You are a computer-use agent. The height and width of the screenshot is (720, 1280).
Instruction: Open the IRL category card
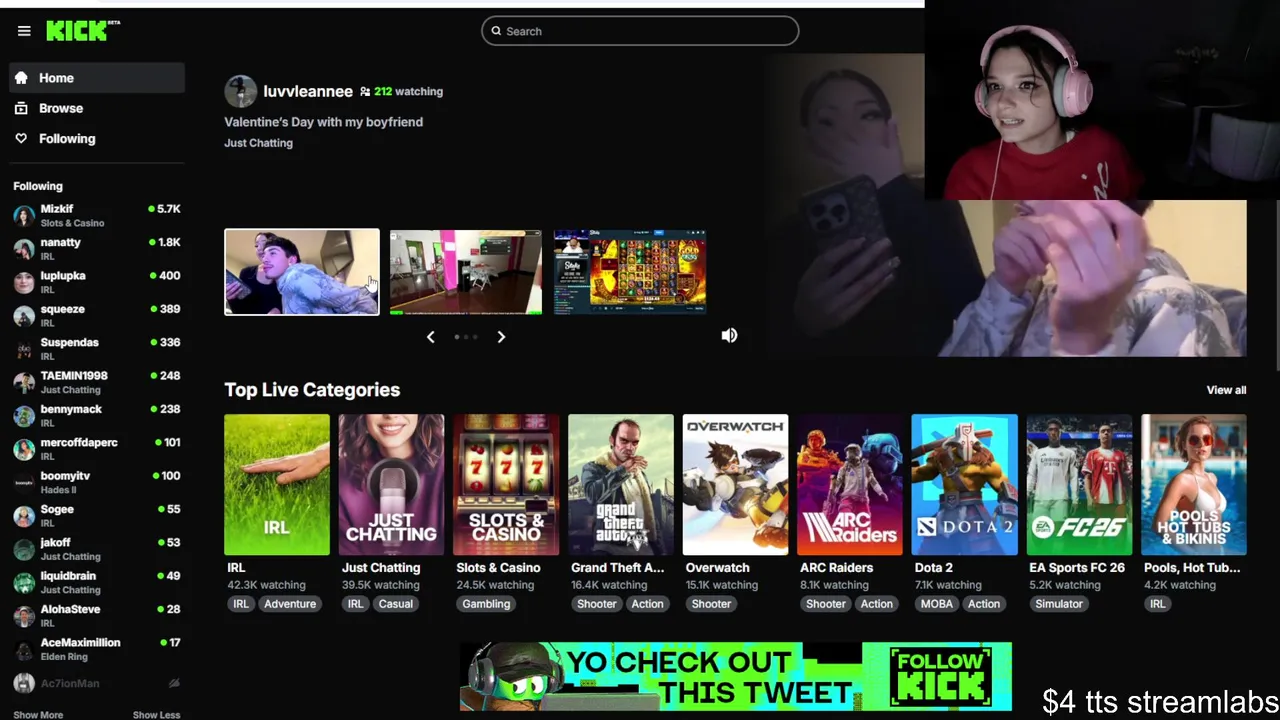[x=277, y=484]
